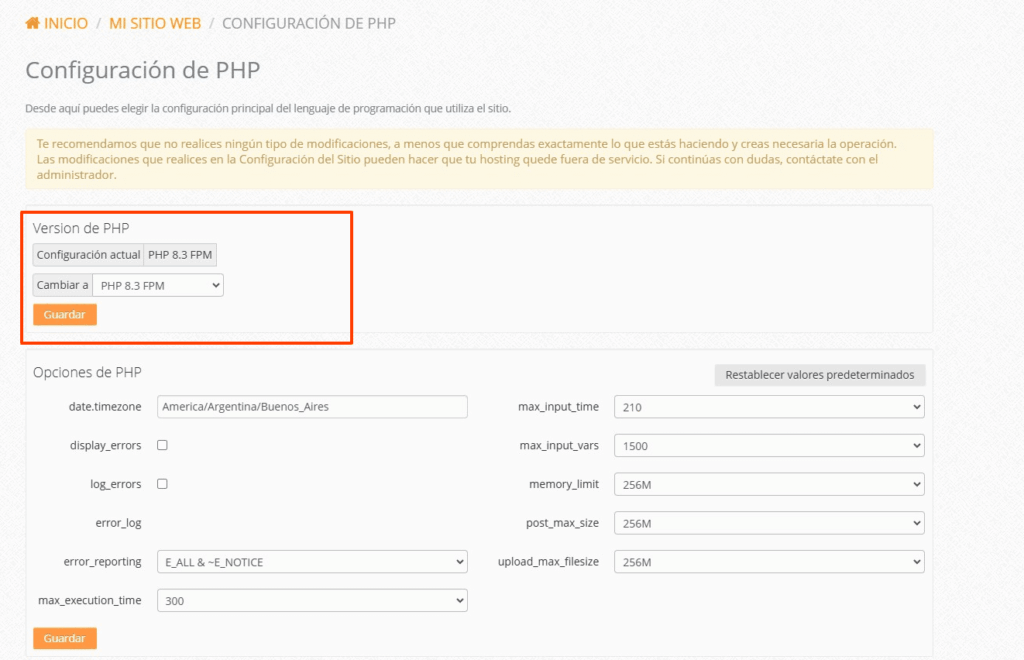Click the INICIO breadcrumb item
The height and width of the screenshot is (660, 1024).
point(65,22)
